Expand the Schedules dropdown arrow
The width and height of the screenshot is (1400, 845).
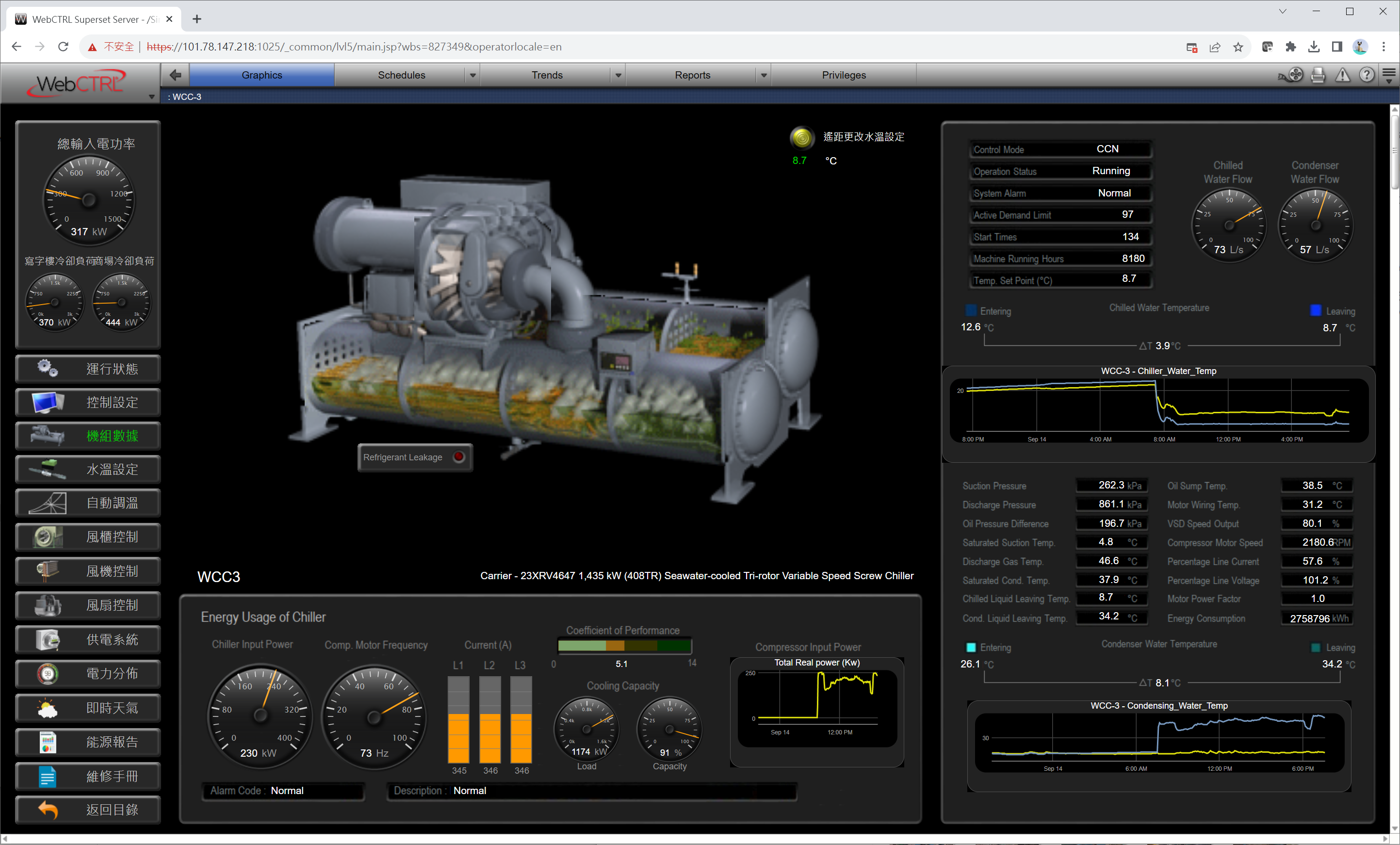point(472,75)
